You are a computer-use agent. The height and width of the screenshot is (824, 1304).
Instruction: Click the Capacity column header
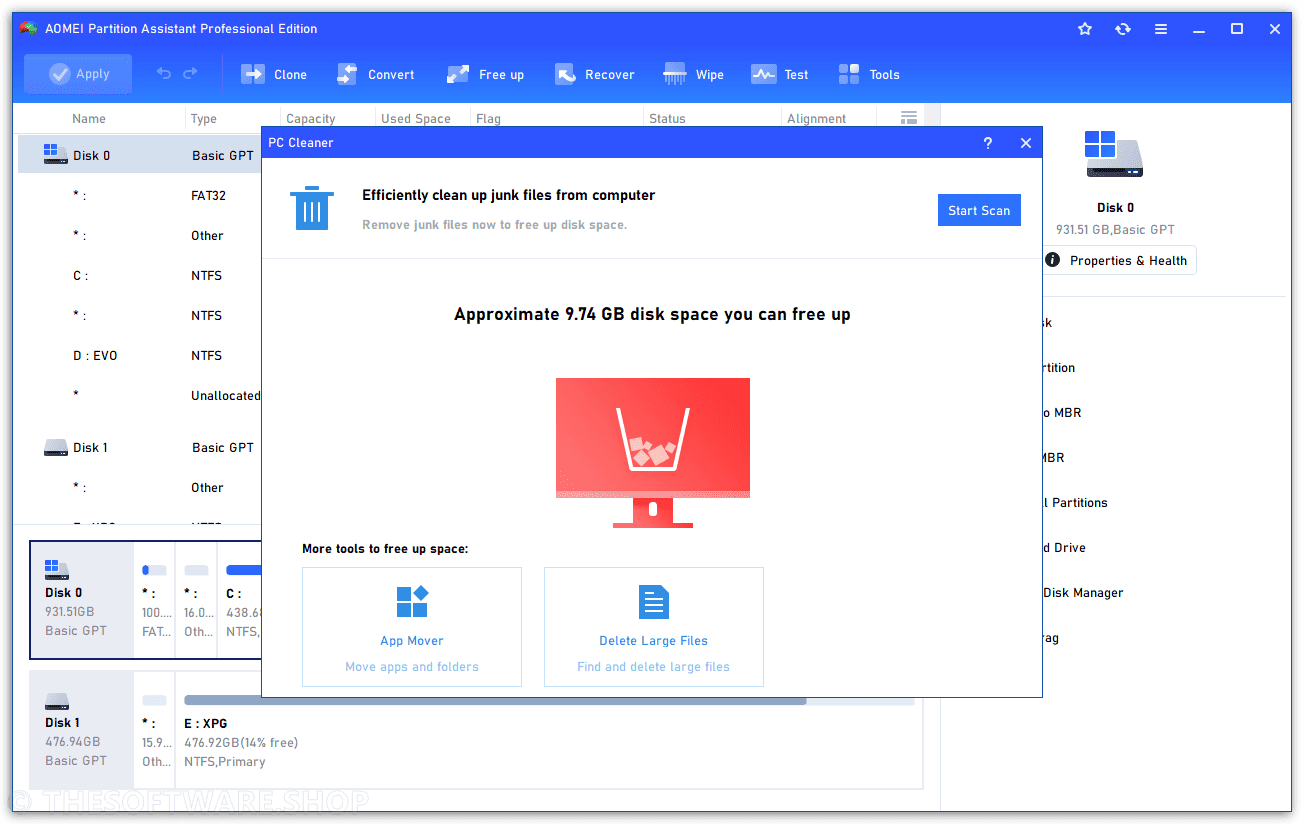[x=311, y=118]
